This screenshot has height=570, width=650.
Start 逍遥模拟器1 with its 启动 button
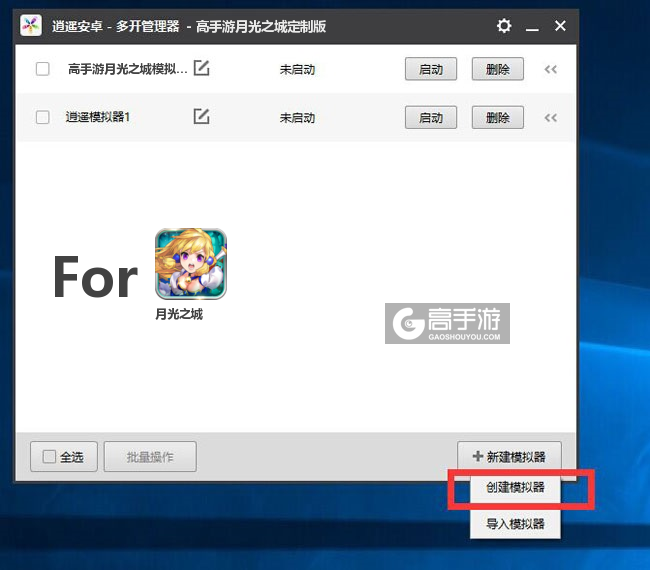point(431,118)
